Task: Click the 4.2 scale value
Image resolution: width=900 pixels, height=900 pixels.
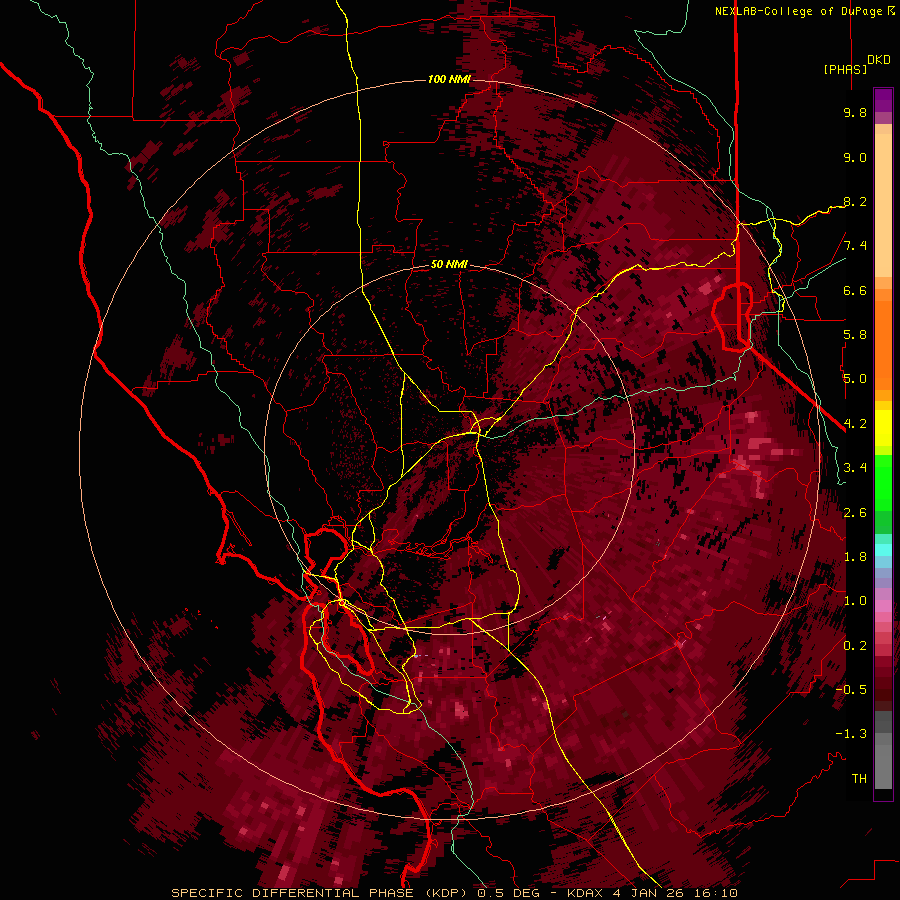Action: tap(855, 424)
